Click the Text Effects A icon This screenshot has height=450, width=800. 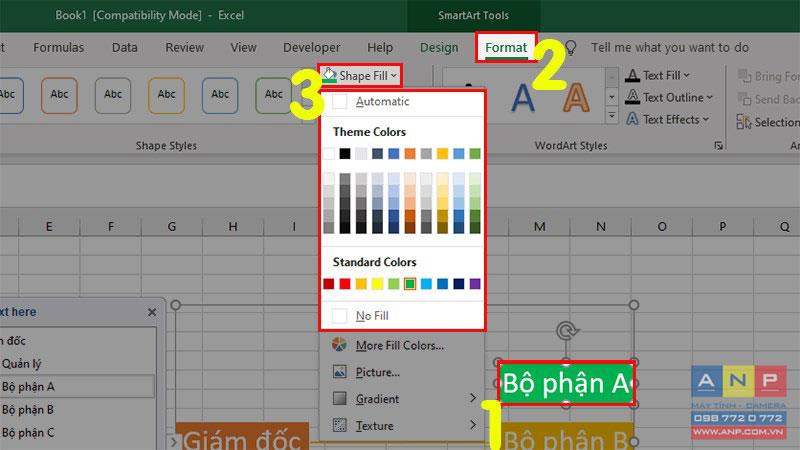pos(632,119)
